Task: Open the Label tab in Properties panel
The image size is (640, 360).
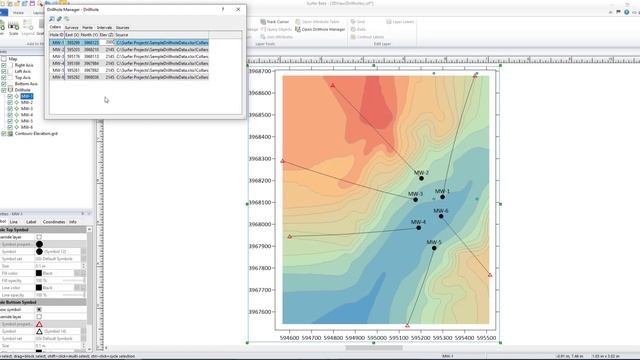Action: (31, 222)
